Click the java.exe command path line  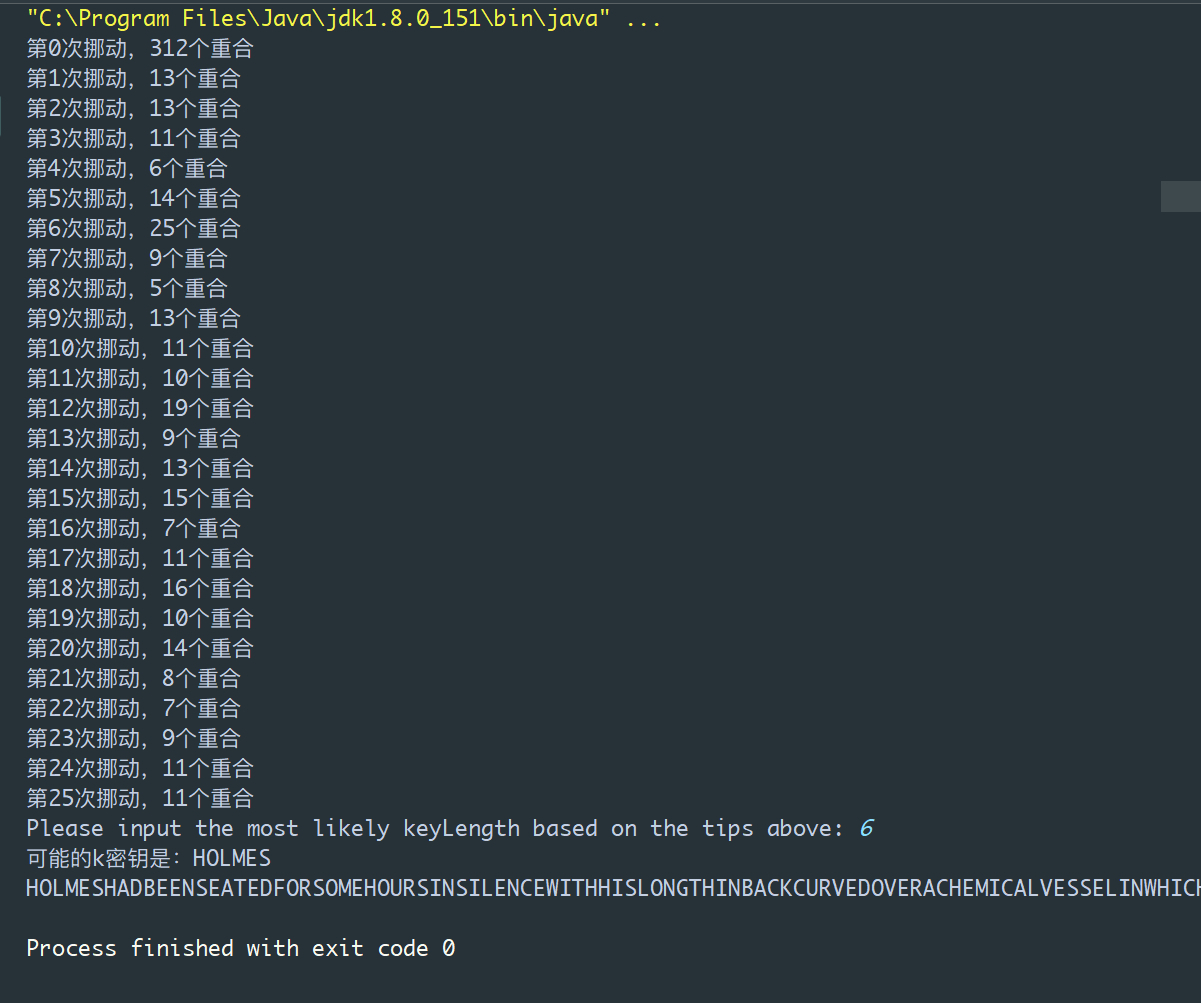click(x=343, y=18)
